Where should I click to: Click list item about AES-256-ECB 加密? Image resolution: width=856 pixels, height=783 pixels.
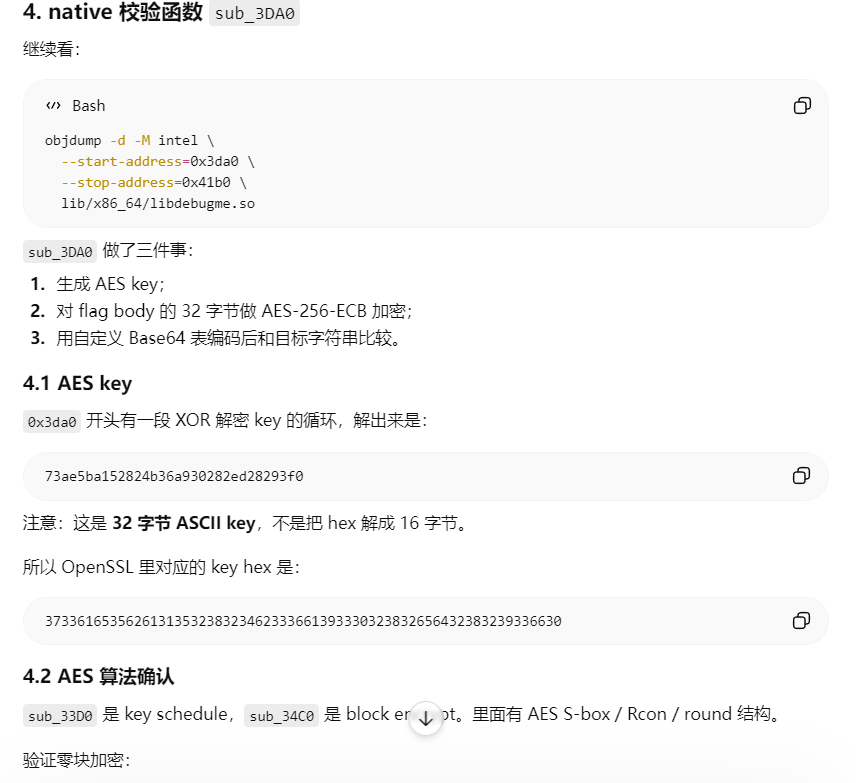coord(234,311)
